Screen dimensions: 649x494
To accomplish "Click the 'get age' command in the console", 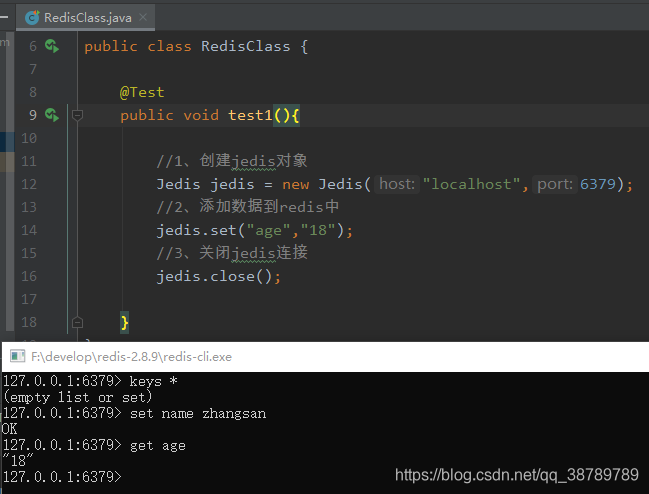I will (158, 446).
